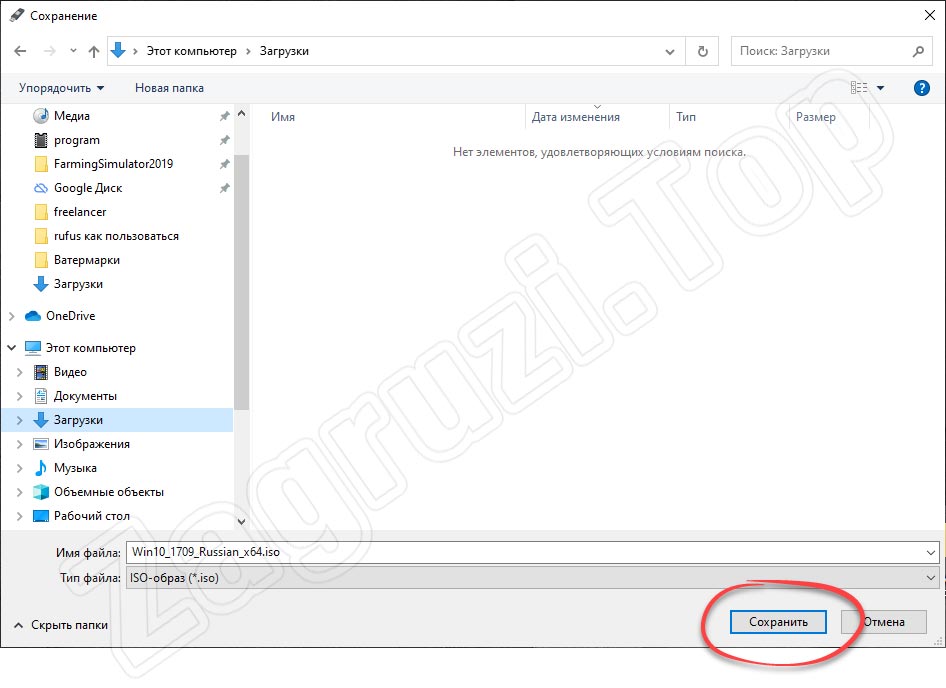Open the address bar history dropdown
946x688 pixels.
click(x=670, y=51)
